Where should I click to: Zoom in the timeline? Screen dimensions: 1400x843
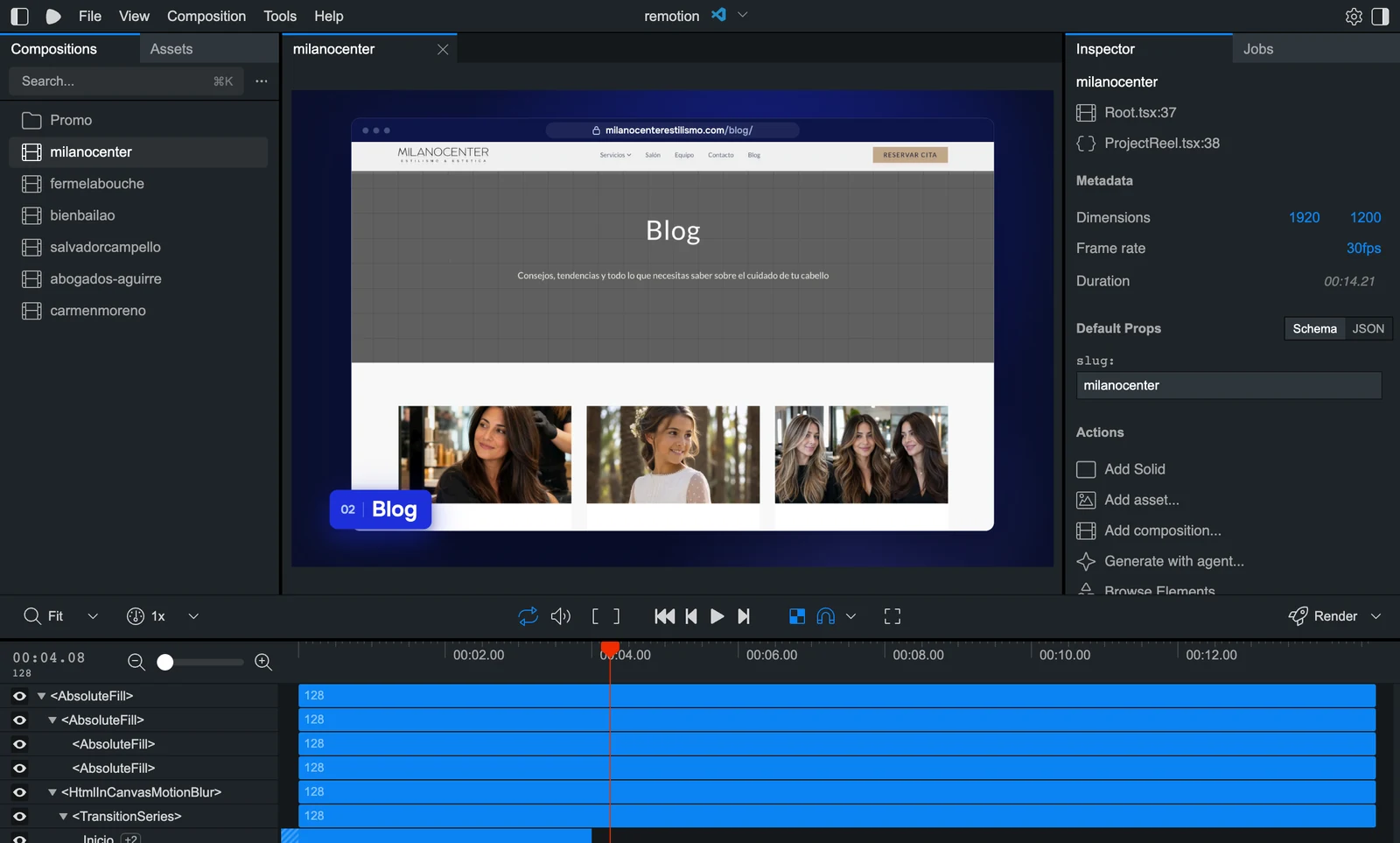(263, 662)
